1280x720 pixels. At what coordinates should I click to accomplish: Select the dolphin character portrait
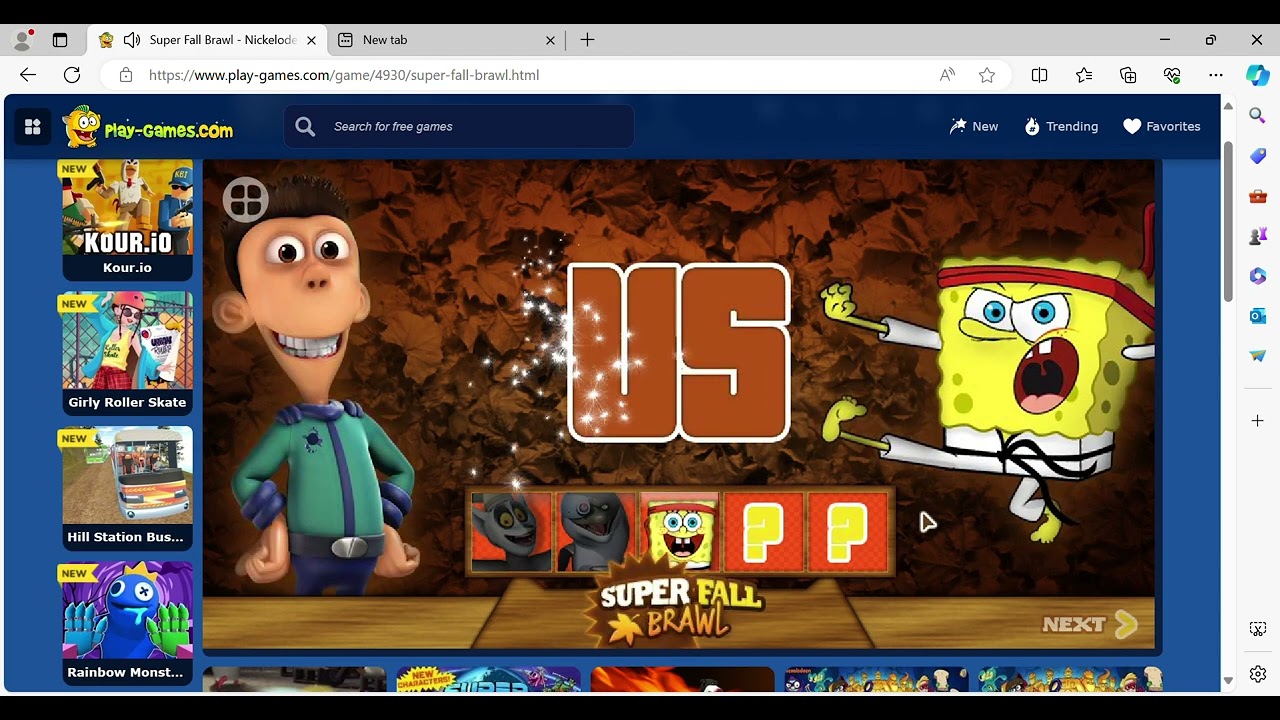[x=596, y=532]
